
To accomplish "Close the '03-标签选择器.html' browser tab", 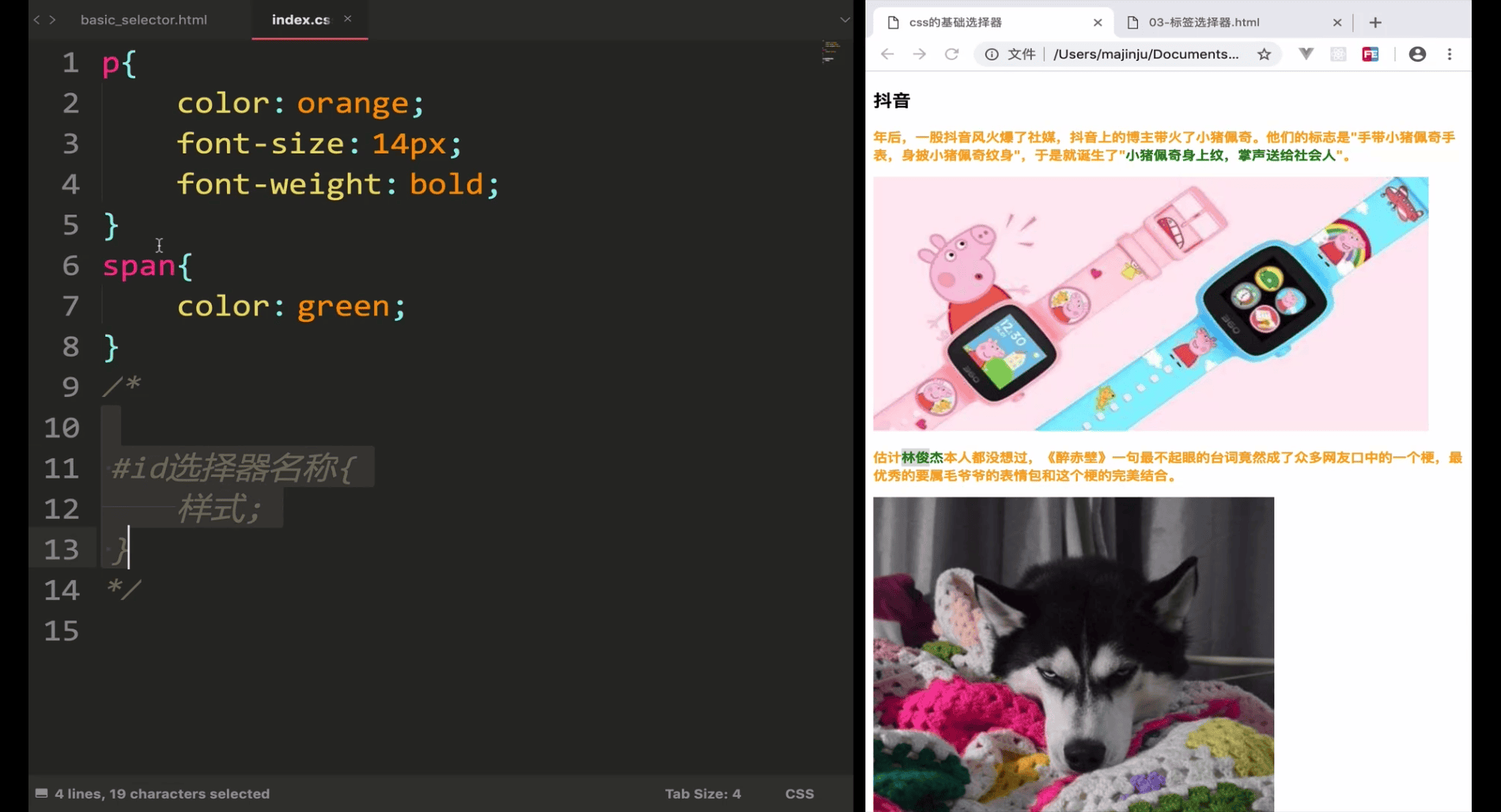I will click(x=1337, y=22).
